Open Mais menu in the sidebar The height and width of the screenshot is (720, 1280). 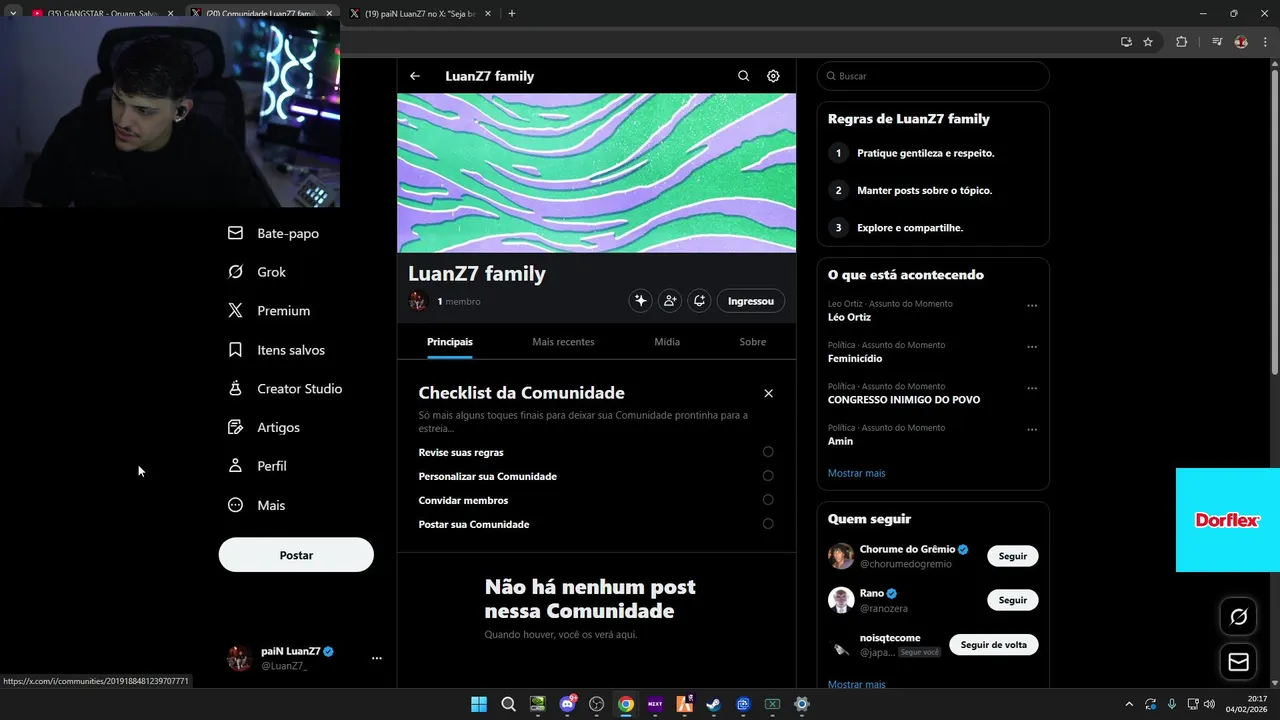click(x=257, y=505)
